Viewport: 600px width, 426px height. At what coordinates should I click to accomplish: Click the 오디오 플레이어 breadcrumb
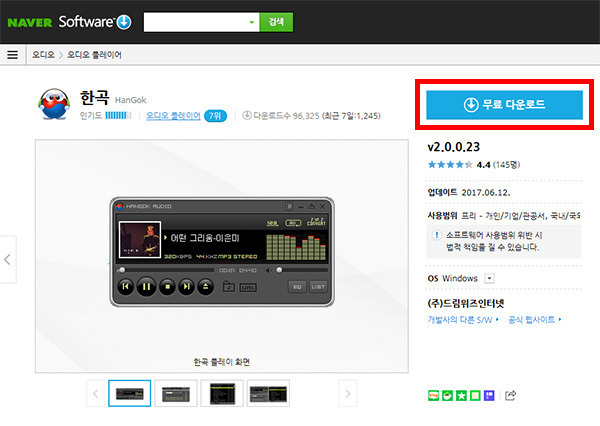click(x=95, y=55)
